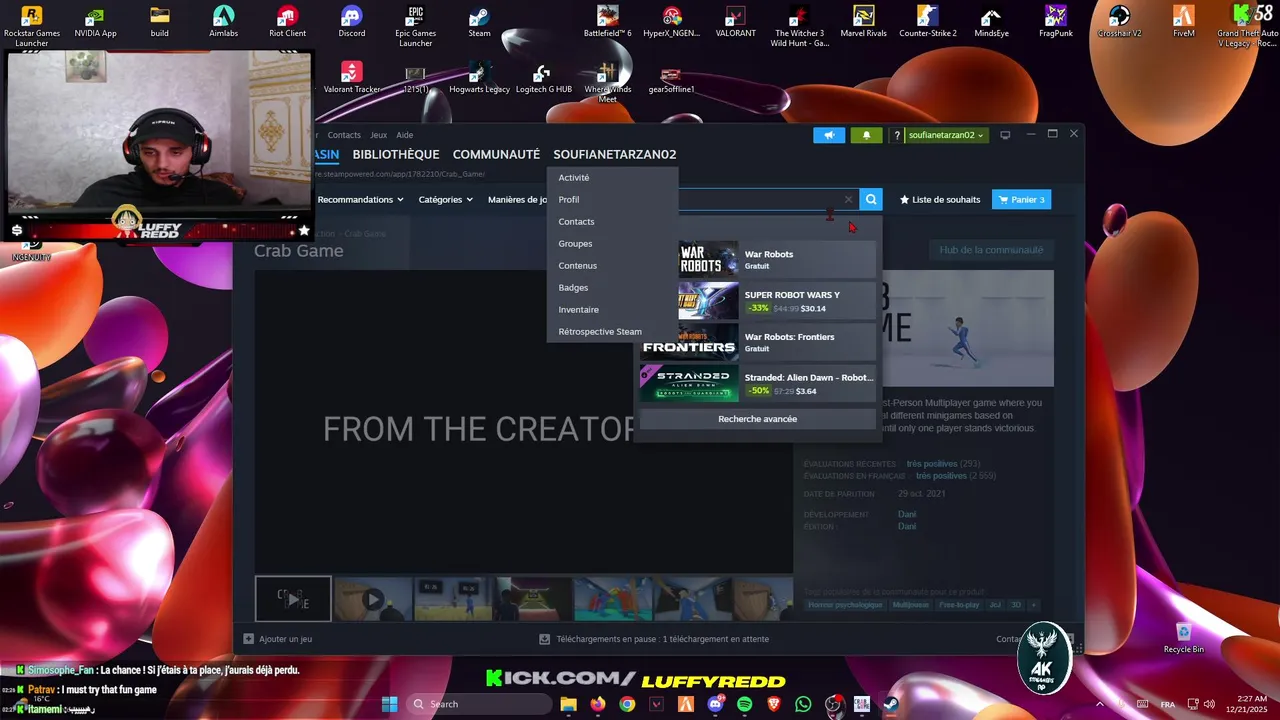Open FiveM desktop shortcut
1280x720 pixels.
pos(1183,22)
